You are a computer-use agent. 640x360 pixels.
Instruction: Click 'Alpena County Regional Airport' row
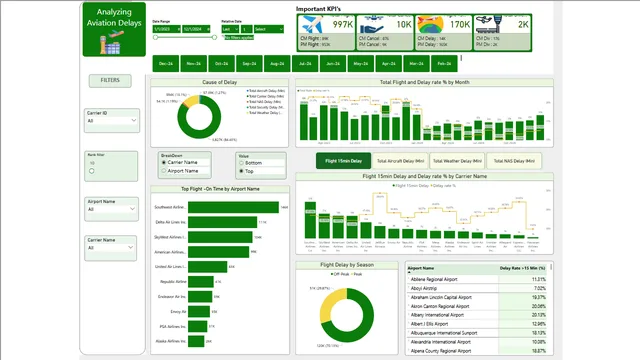tap(477, 351)
